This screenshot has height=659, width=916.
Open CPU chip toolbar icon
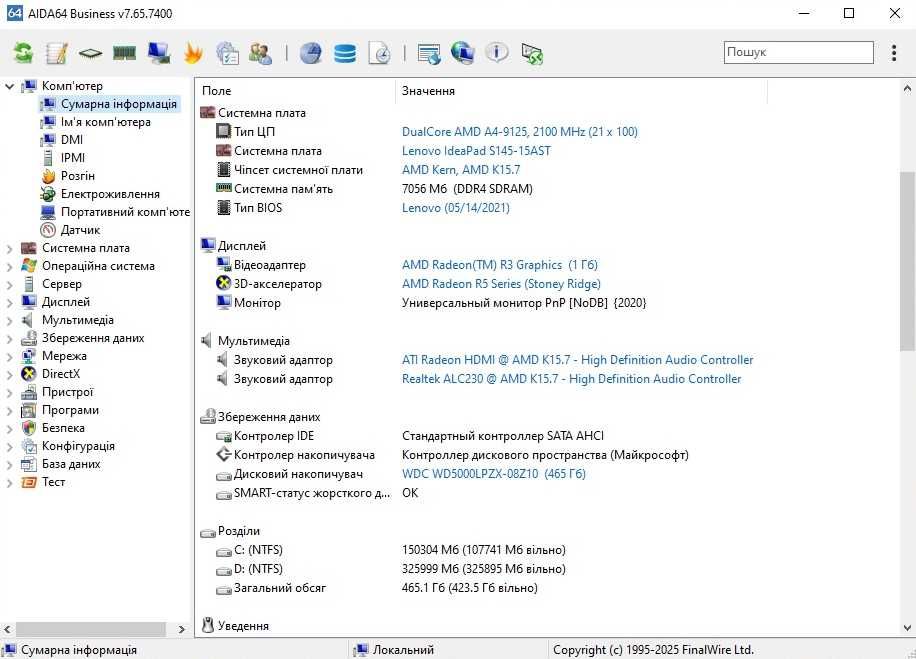click(x=91, y=54)
